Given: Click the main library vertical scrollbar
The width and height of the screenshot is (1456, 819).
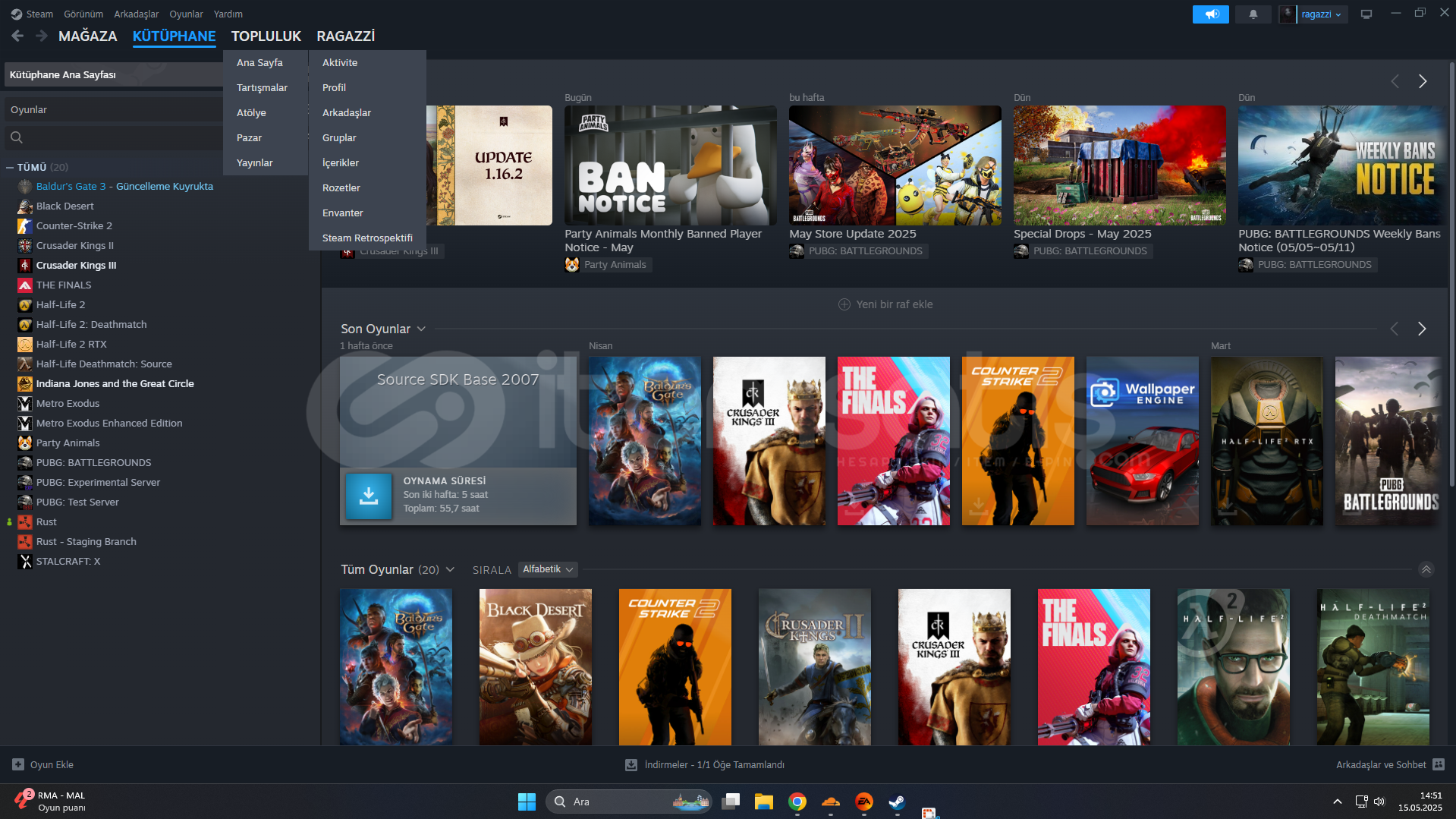Looking at the screenshot, I should click(1451, 273).
